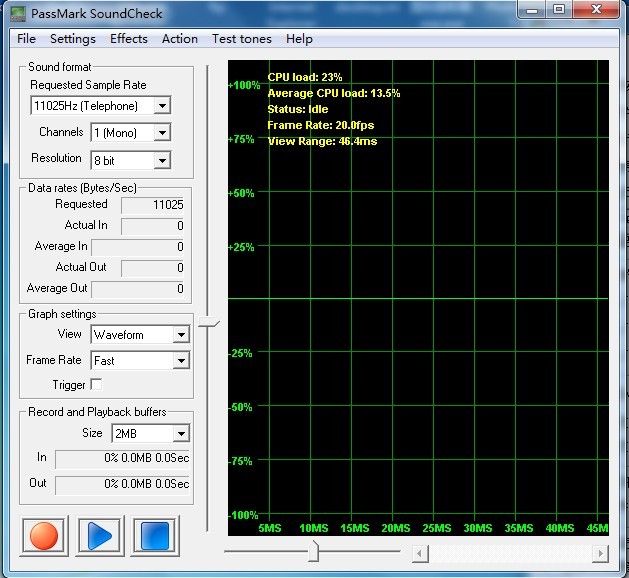Image resolution: width=629 pixels, height=578 pixels.
Task: Click the Requested data rate field
Action: point(153,205)
